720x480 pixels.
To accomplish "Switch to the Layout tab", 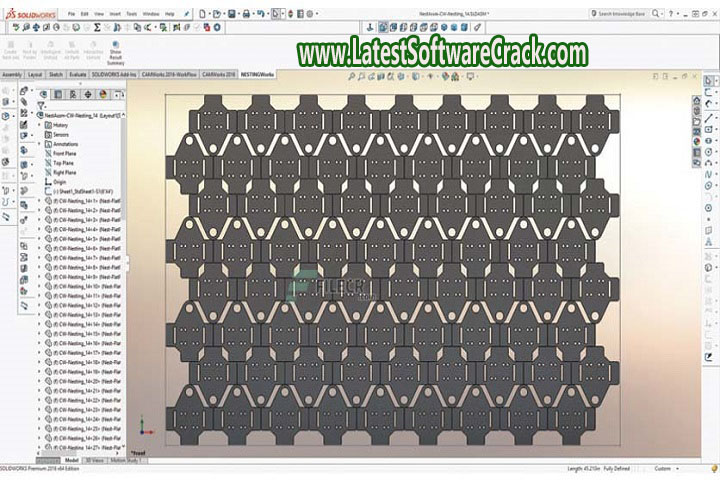I will pyautogui.click(x=35, y=74).
